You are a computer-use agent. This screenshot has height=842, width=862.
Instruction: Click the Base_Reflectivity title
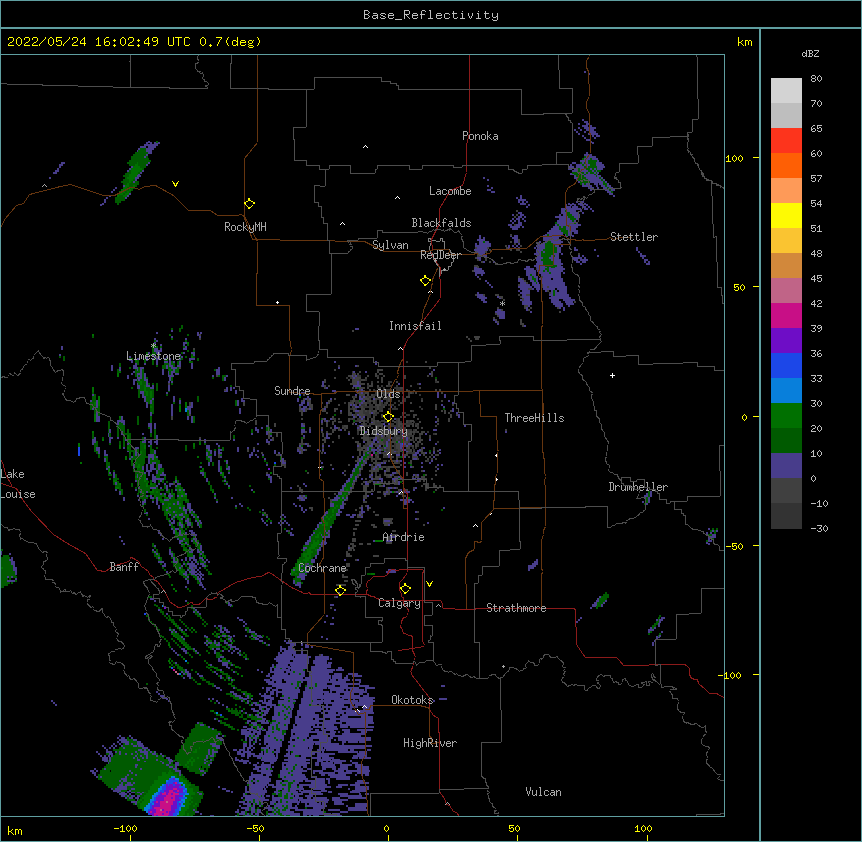tap(431, 15)
